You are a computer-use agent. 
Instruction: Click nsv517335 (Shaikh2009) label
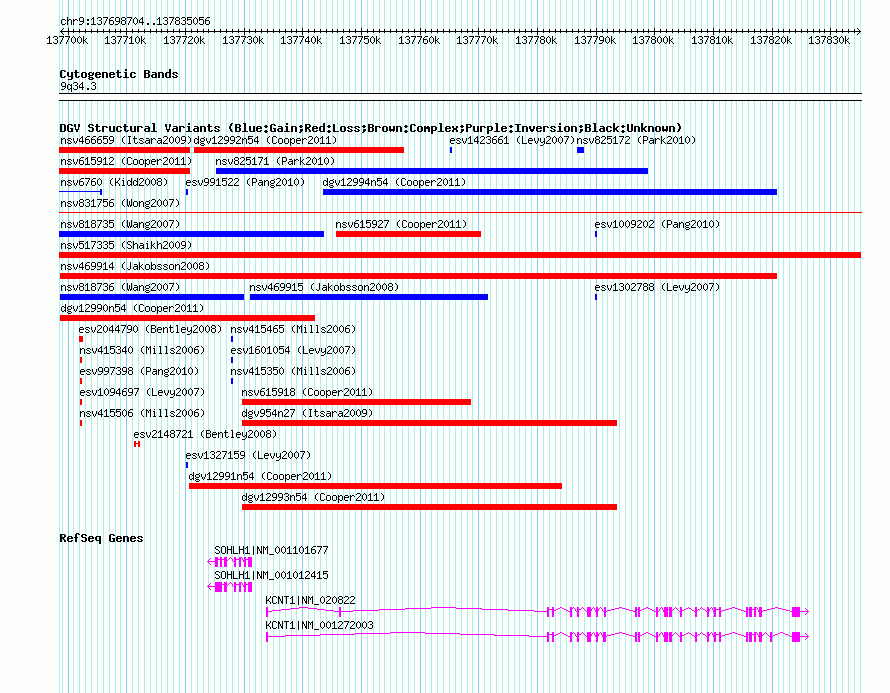click(x=126, y=245)
